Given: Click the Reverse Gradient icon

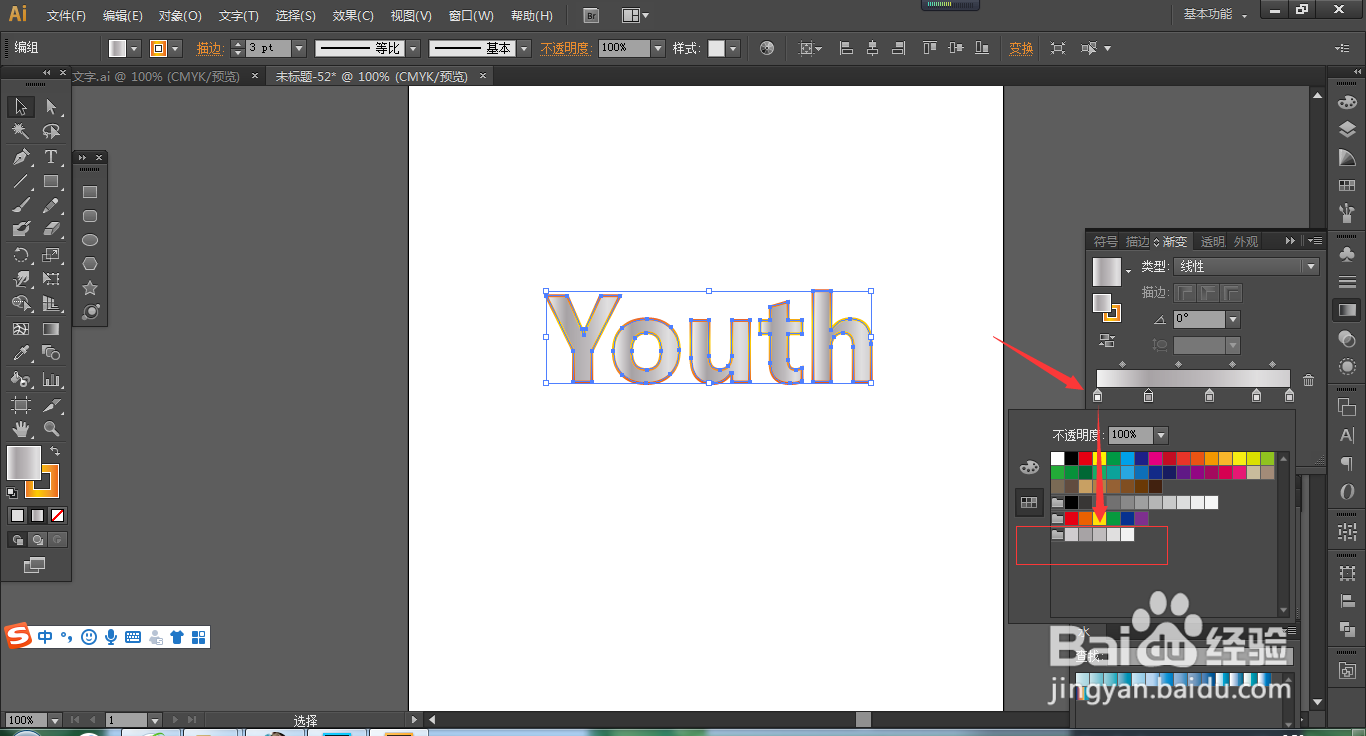Looking at the screenshot, I should tap(1107, 341).
